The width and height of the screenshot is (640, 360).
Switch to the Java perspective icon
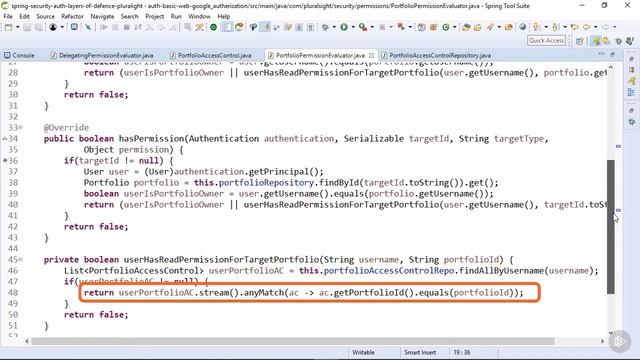pyautogui.click(x=607, y=40)
